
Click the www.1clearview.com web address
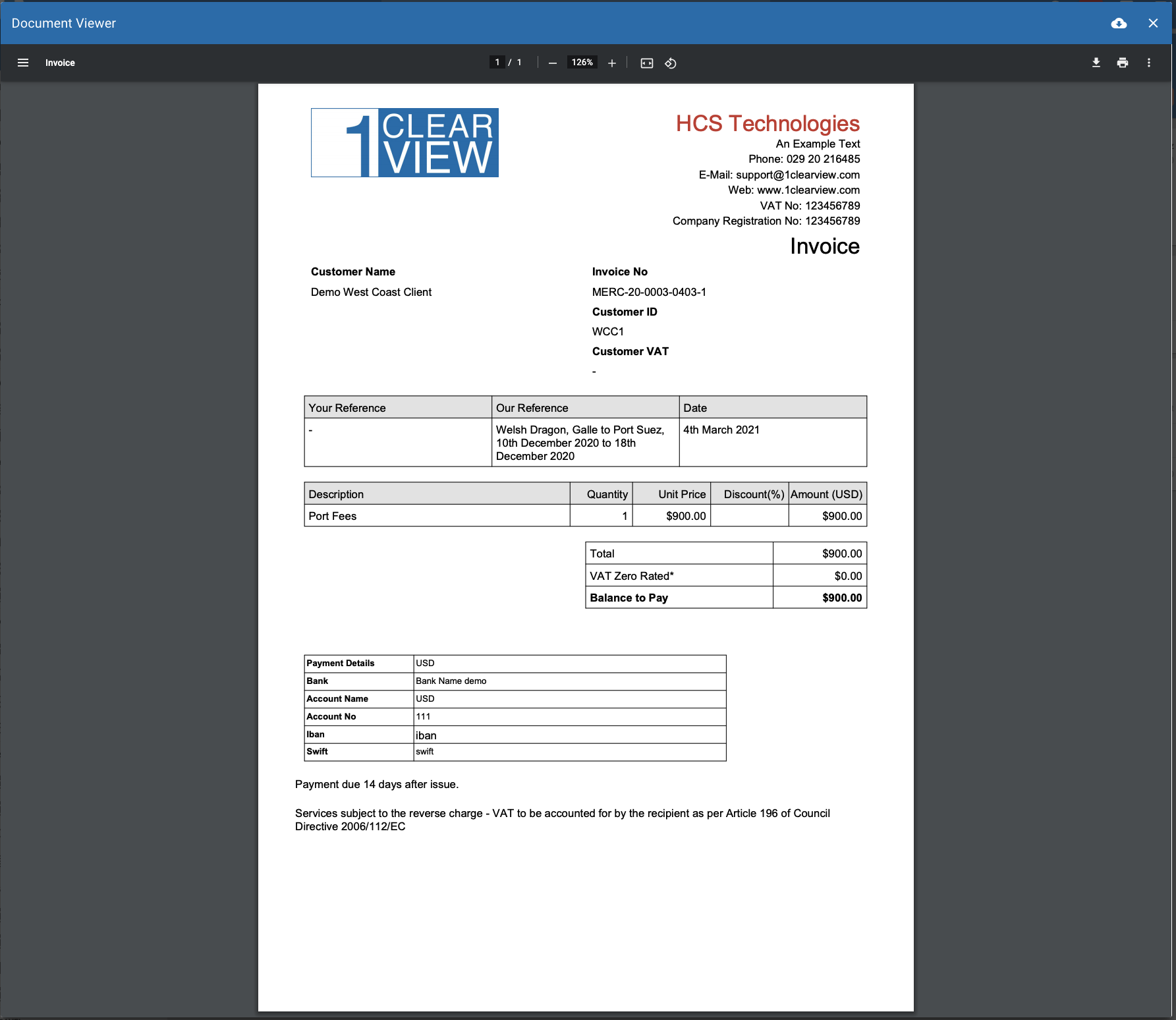808,190
